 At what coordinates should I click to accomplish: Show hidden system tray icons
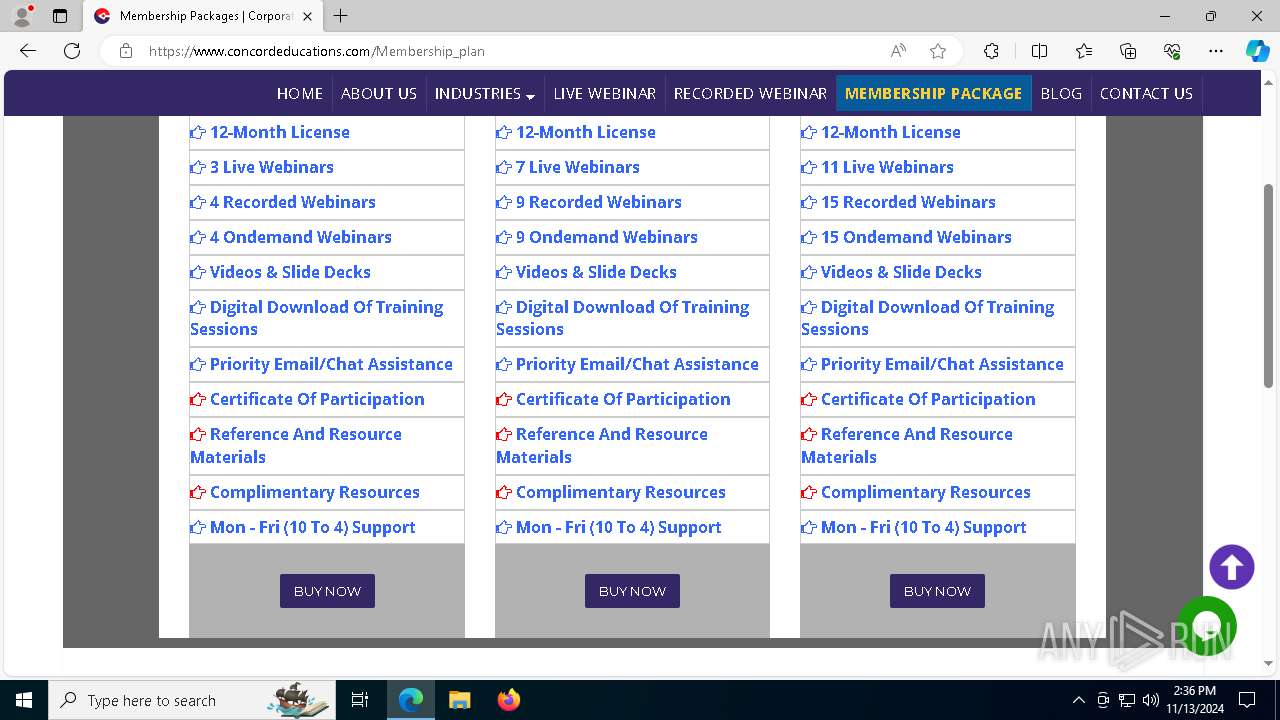1078,700
